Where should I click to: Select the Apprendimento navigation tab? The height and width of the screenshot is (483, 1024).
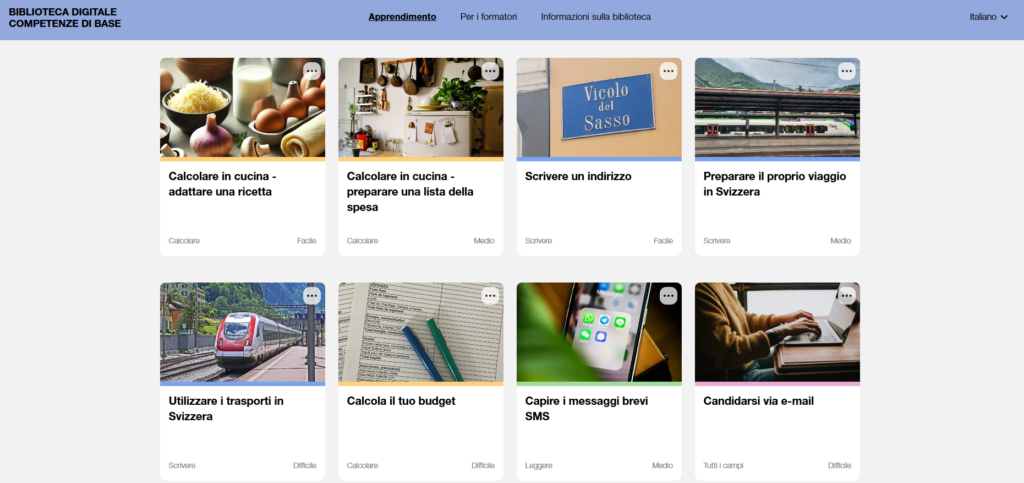click(402, 17)
